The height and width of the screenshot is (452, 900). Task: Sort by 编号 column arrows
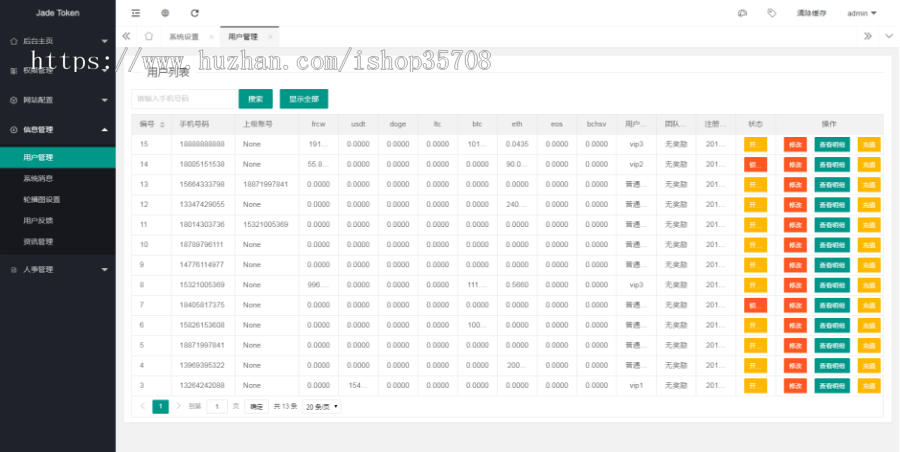[x=162, y=125]
